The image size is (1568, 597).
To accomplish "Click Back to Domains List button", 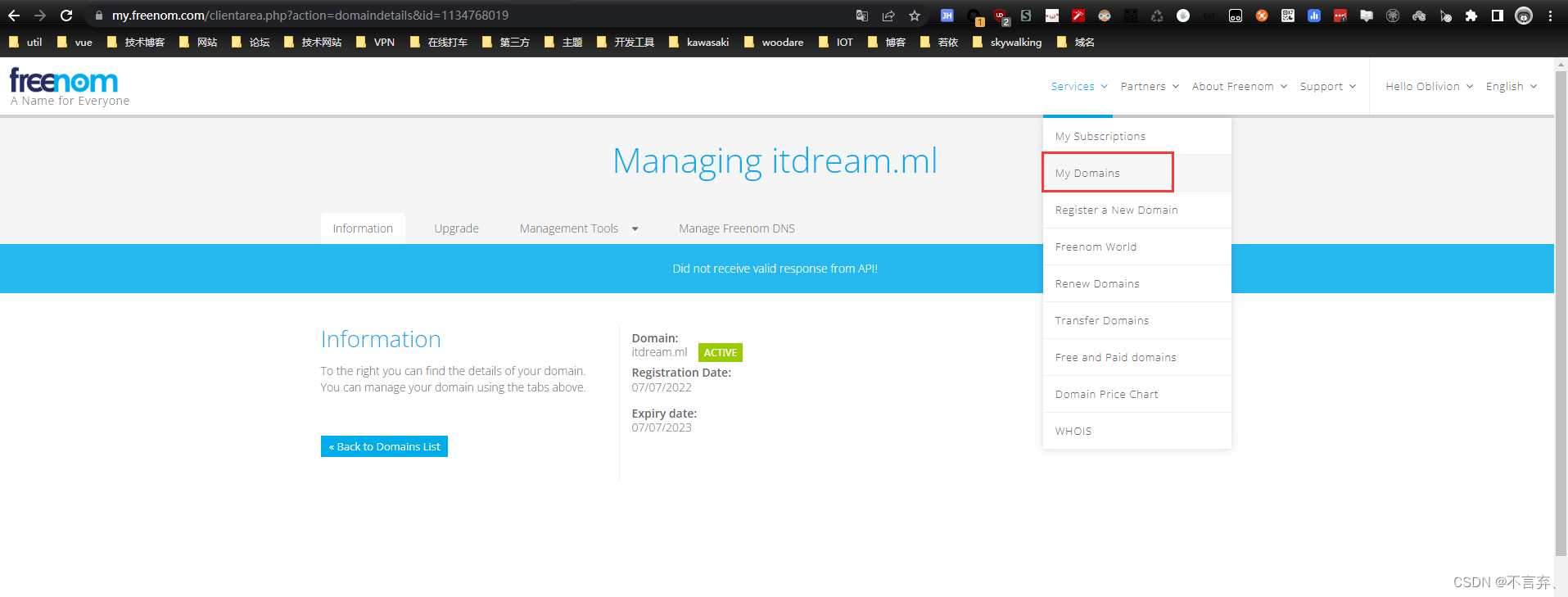I will (384, 446).
